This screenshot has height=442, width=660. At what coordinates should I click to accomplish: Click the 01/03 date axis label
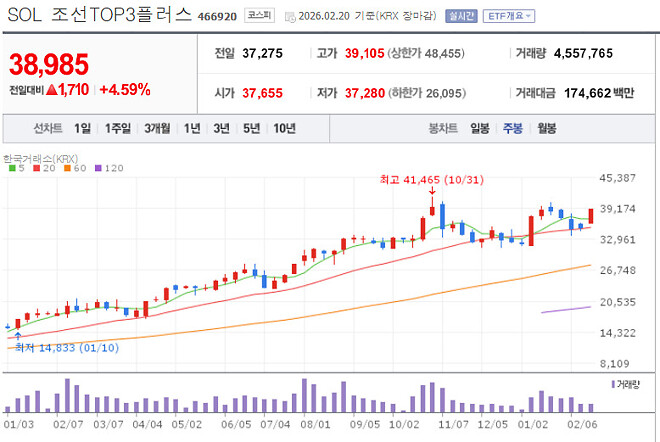19,424
